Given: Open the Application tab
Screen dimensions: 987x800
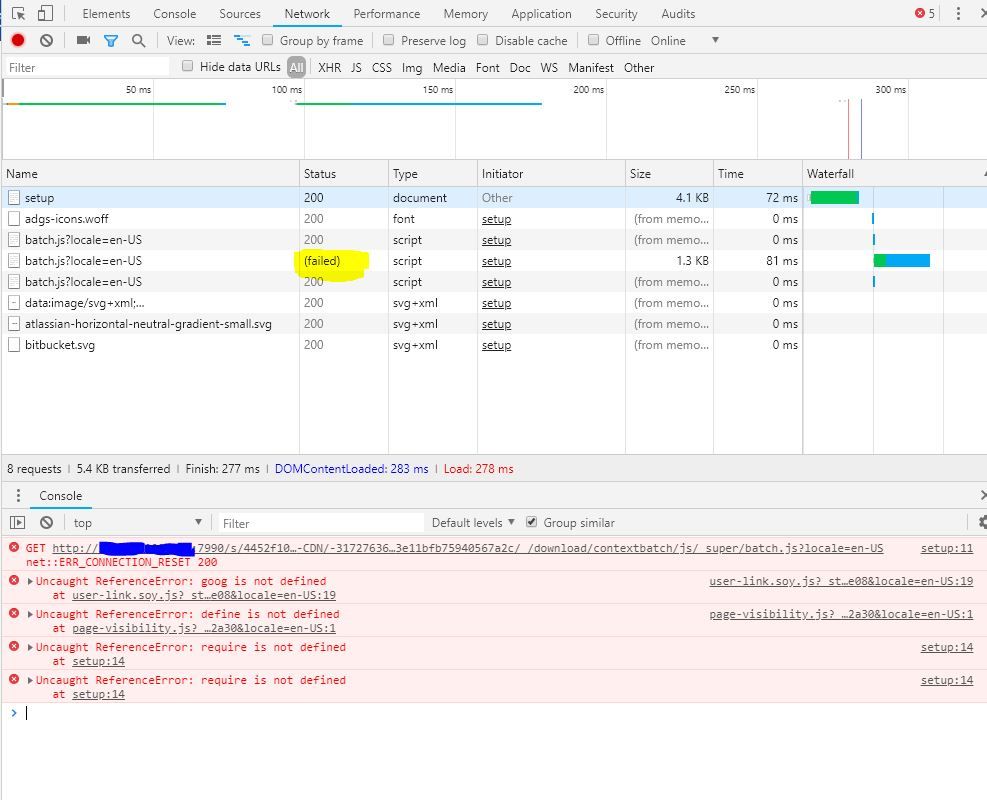Looking at the screenshot, I should point(541,14).
